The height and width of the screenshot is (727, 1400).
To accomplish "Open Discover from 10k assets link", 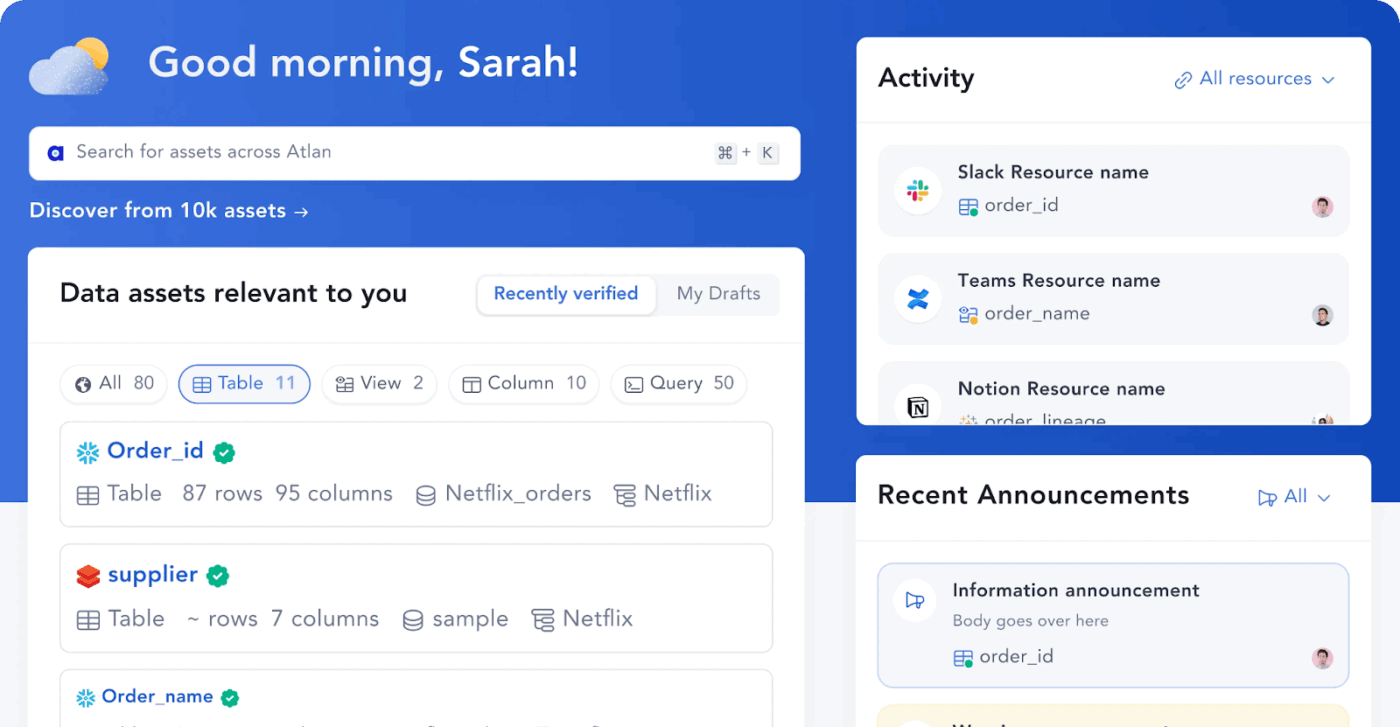I will (169, 210).
